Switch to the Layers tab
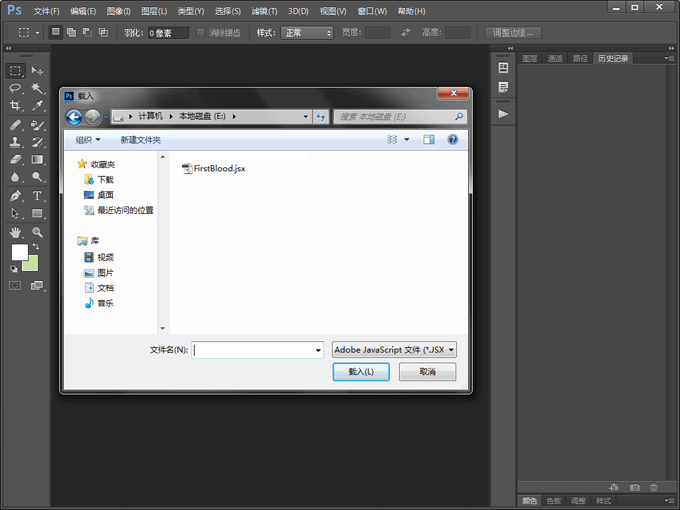 pos(530,59)
